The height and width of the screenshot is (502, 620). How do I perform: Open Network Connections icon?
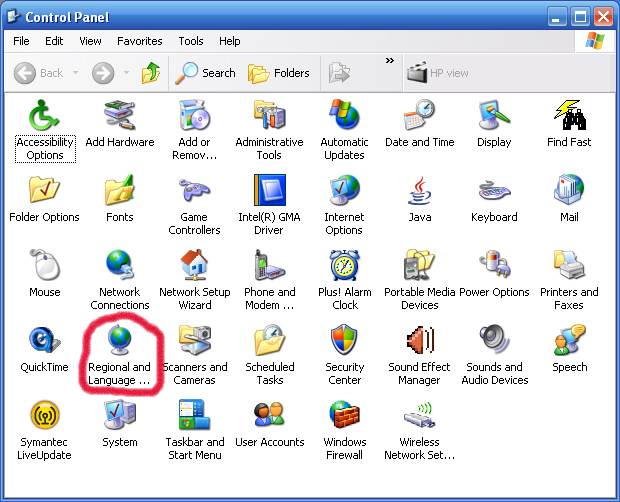point(119,265)
